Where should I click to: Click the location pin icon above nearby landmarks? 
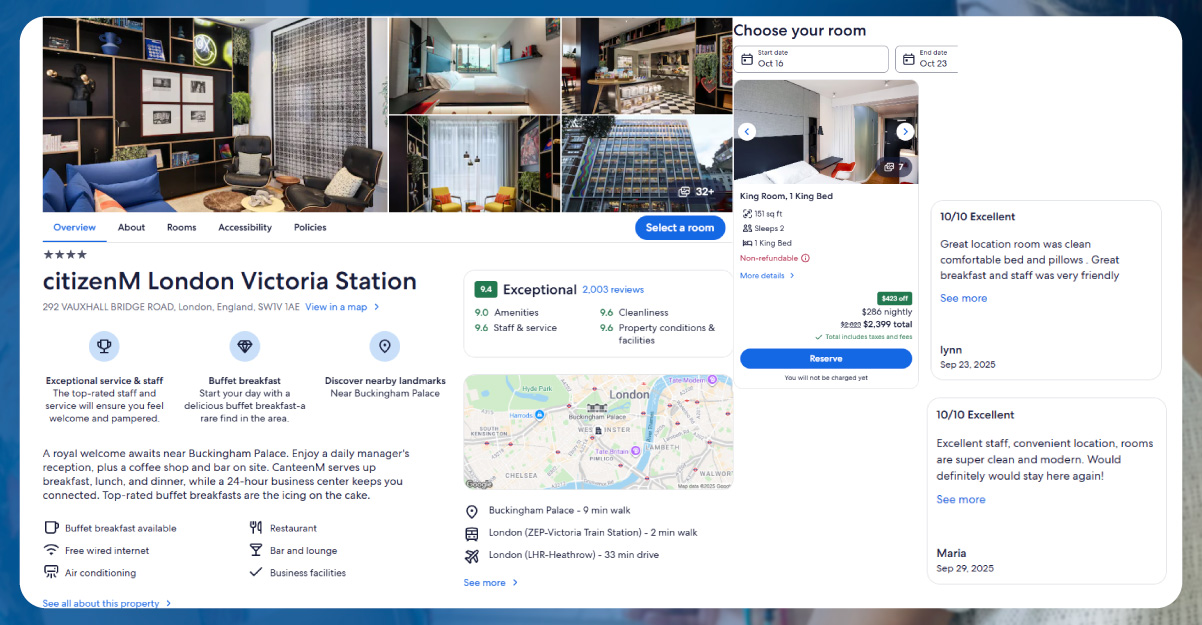[384, 347]
